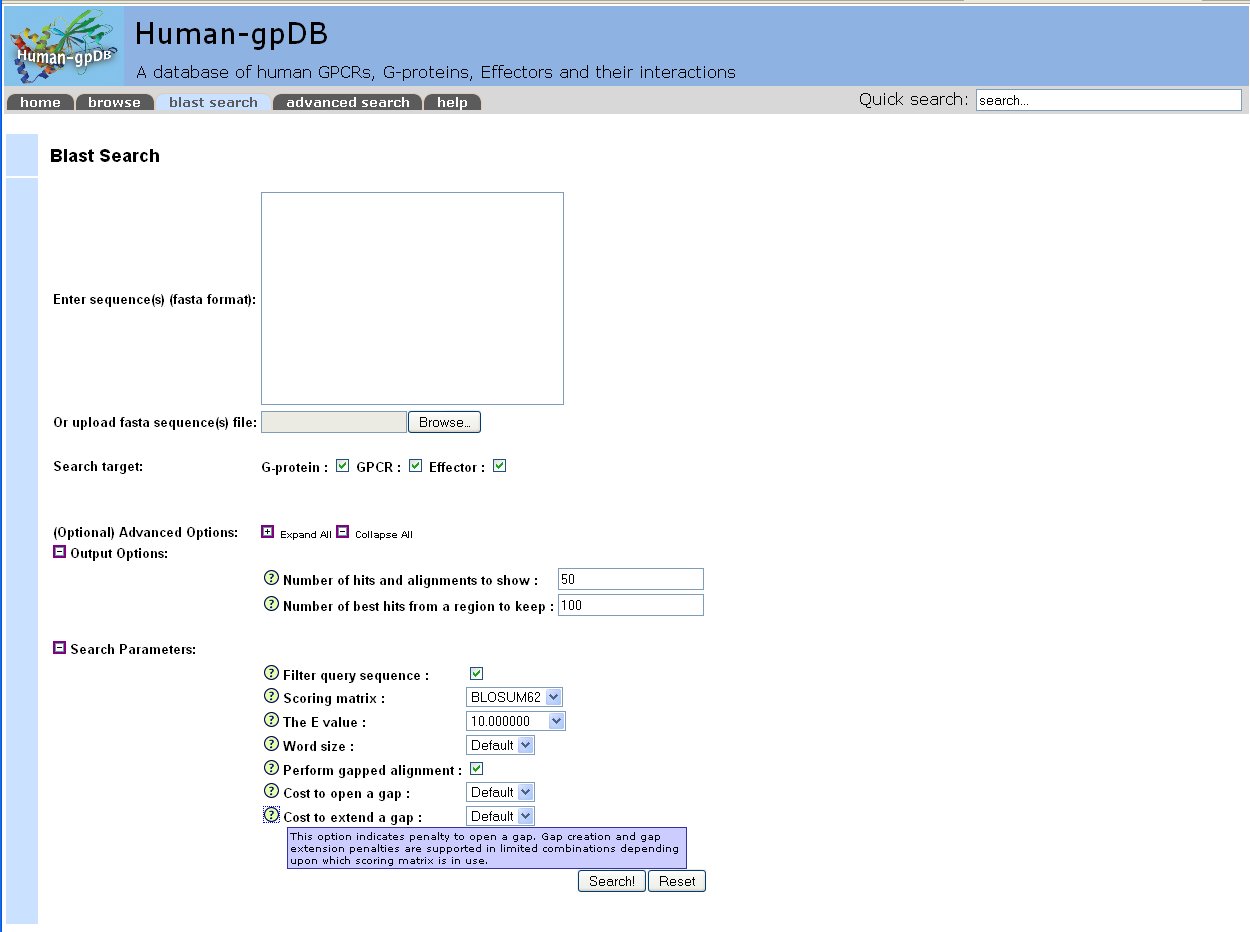This screenshot has width=1250, height=932.
Task: Collapse the Search Parameters section
Action: pos(59,648)
